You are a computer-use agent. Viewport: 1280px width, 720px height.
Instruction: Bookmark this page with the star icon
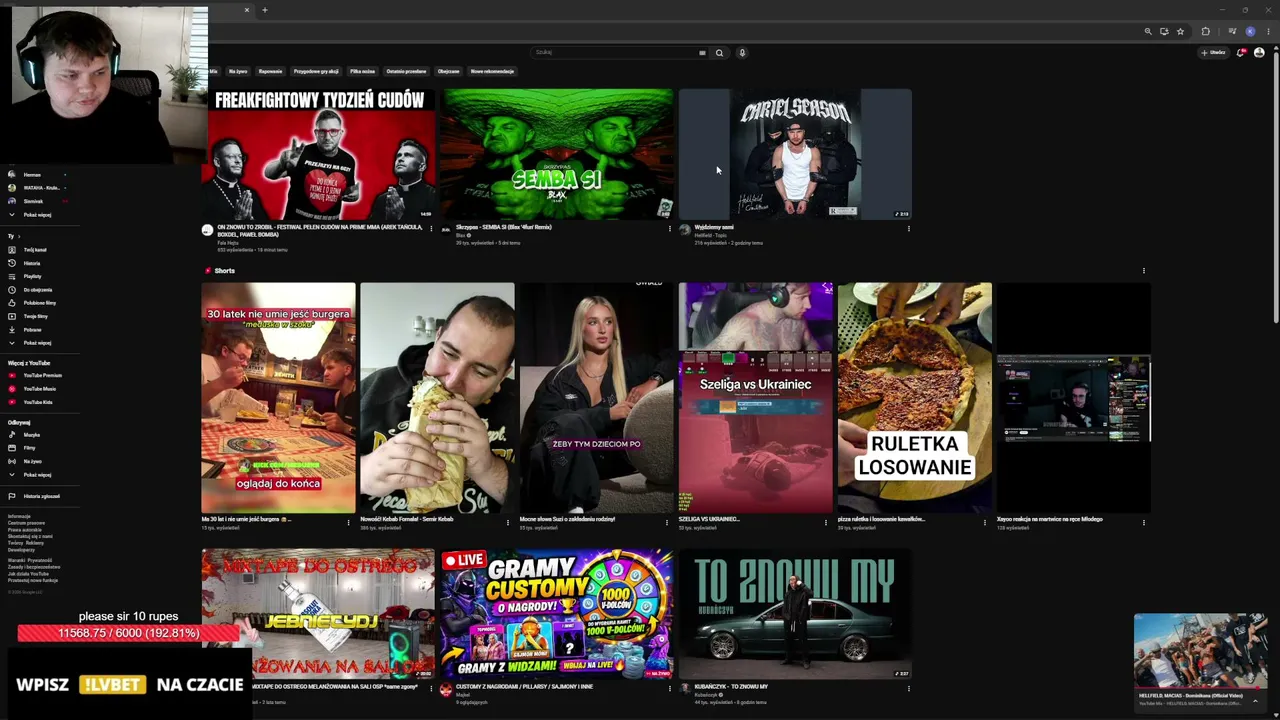[1180, 32]
